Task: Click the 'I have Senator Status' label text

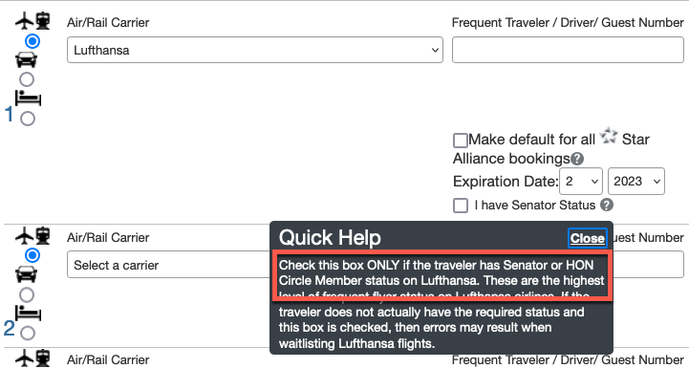Action: click(x=535, y=205)
